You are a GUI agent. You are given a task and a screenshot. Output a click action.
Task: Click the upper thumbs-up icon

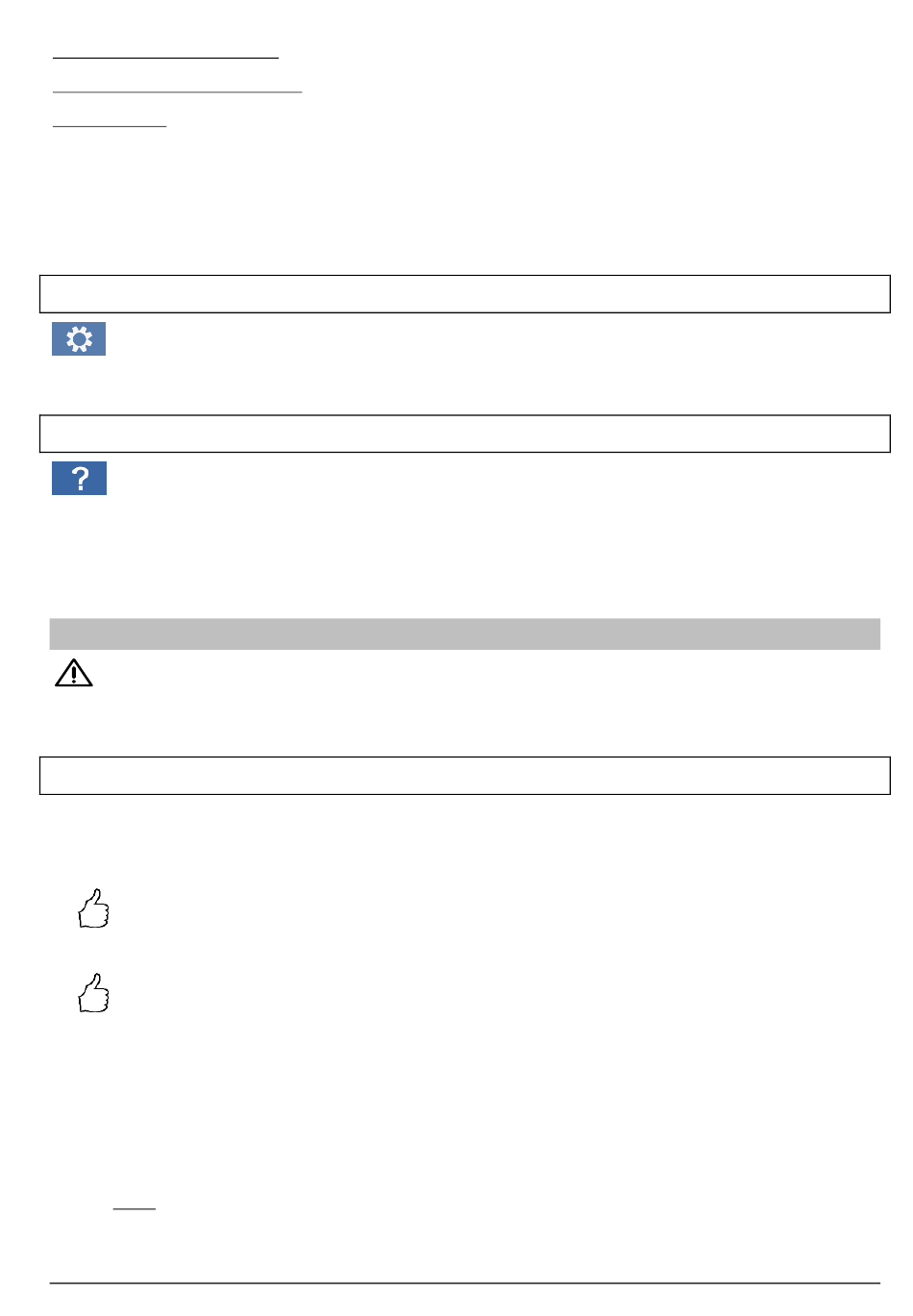pyautogui.click(x=93, y=908)
